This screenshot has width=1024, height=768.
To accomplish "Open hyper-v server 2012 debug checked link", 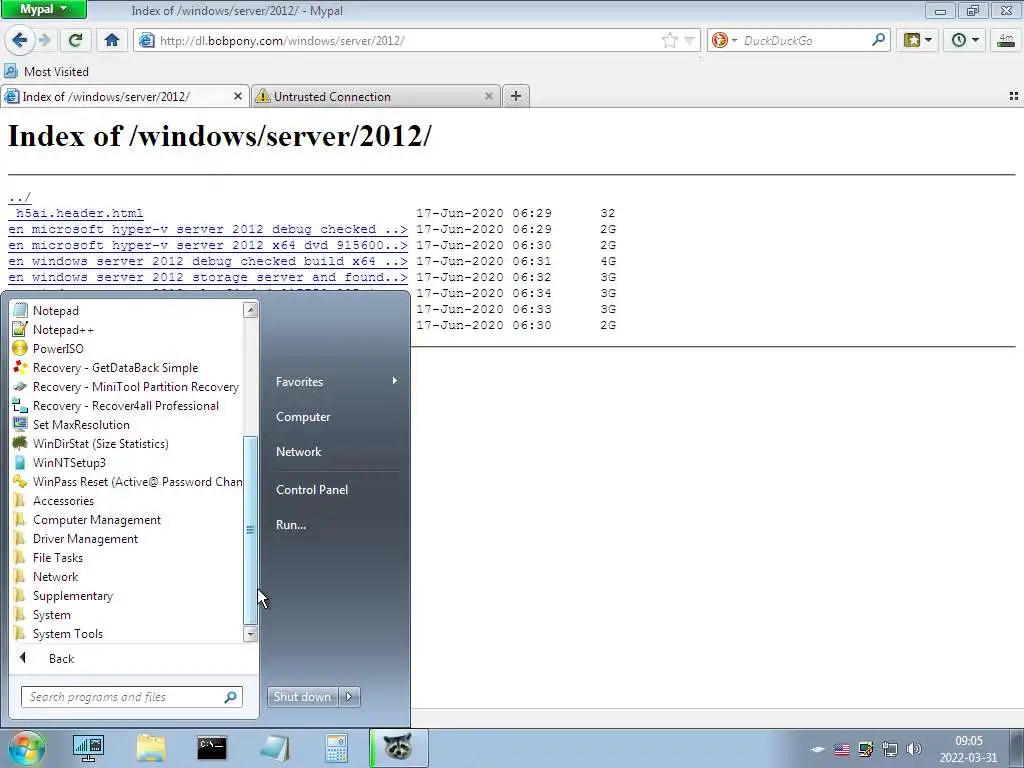I will tap(208, 229).
